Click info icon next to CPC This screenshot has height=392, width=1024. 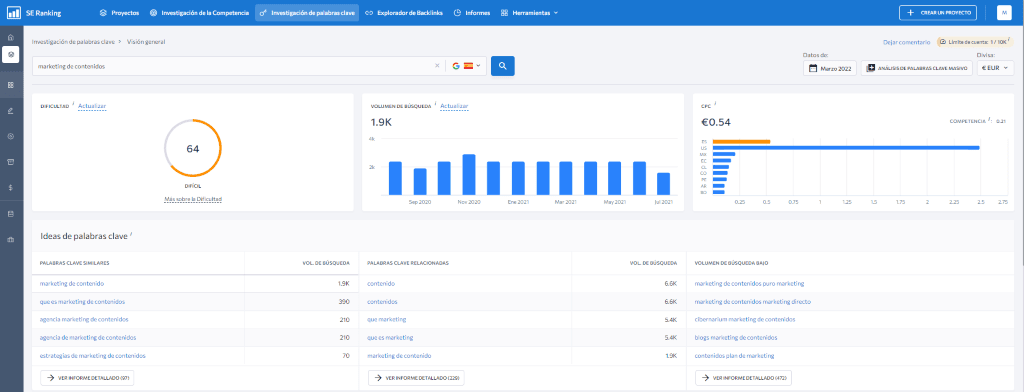point(715,104)
